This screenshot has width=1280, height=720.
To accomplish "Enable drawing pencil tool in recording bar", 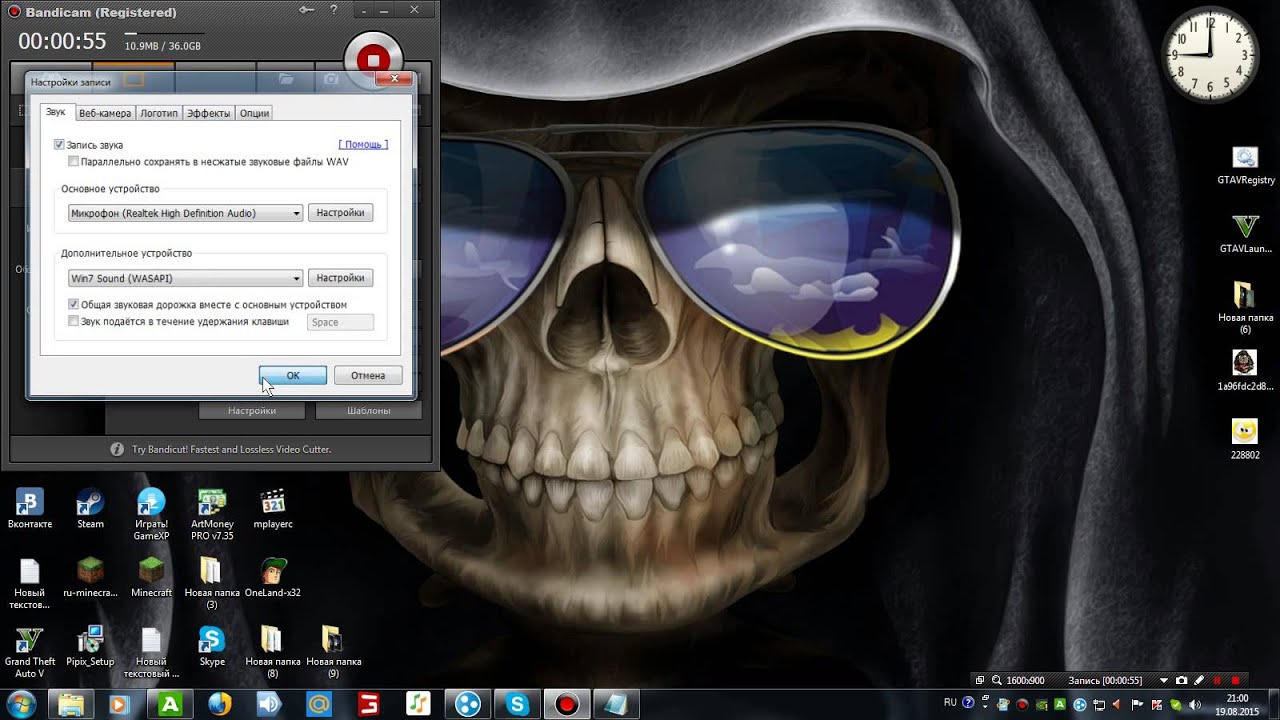I will tap(1199, 680).
